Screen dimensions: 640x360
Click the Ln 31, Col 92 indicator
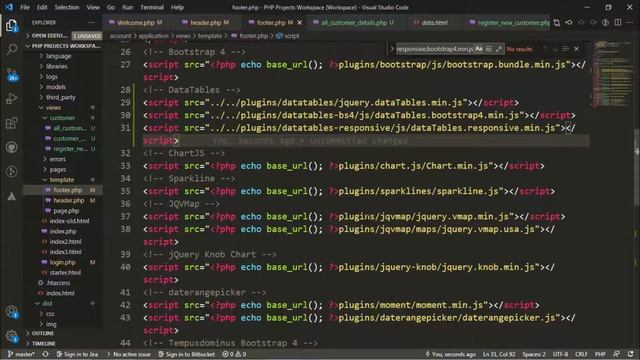(499, 354)
